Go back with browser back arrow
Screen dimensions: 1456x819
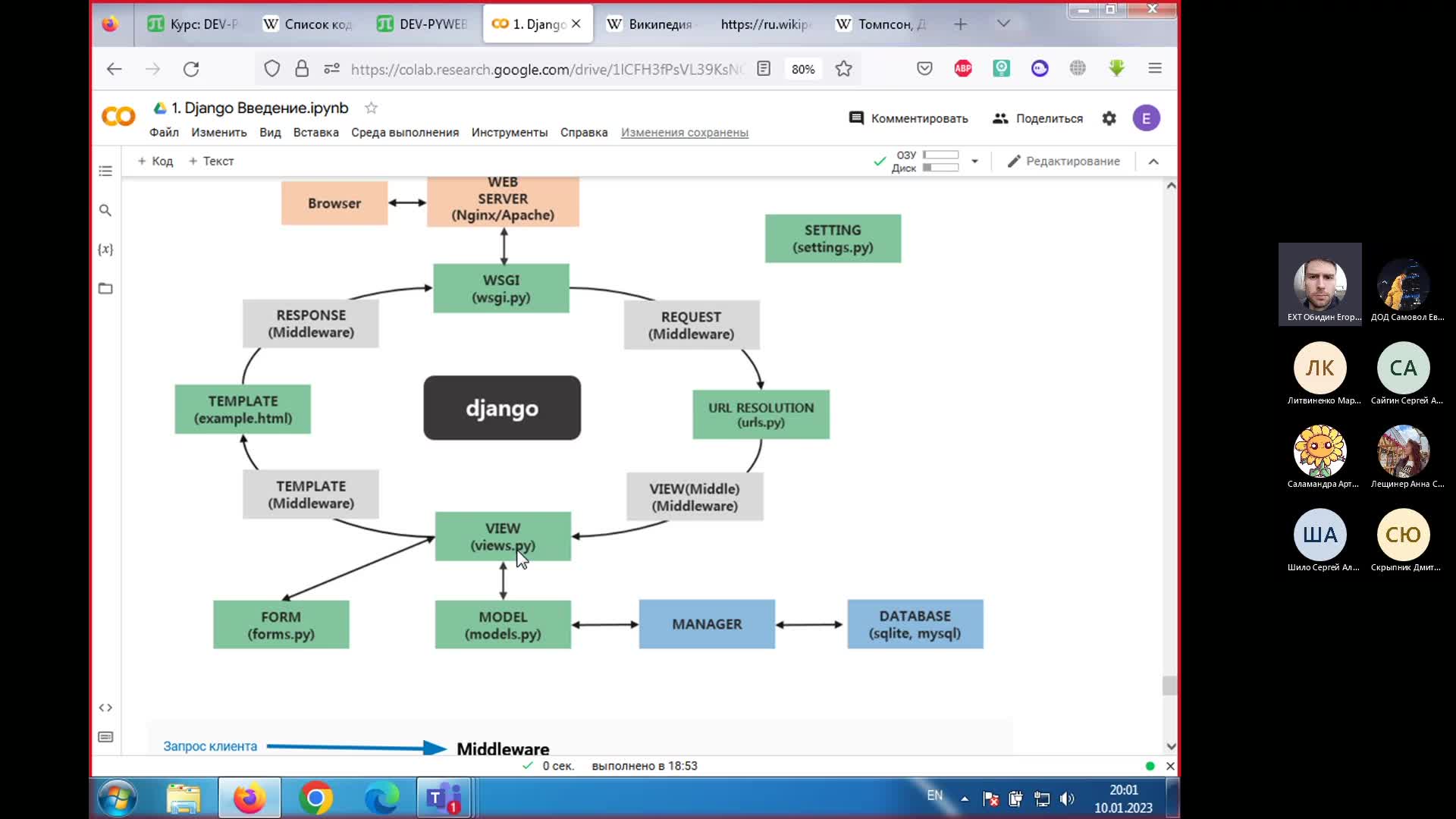[115, 69]
